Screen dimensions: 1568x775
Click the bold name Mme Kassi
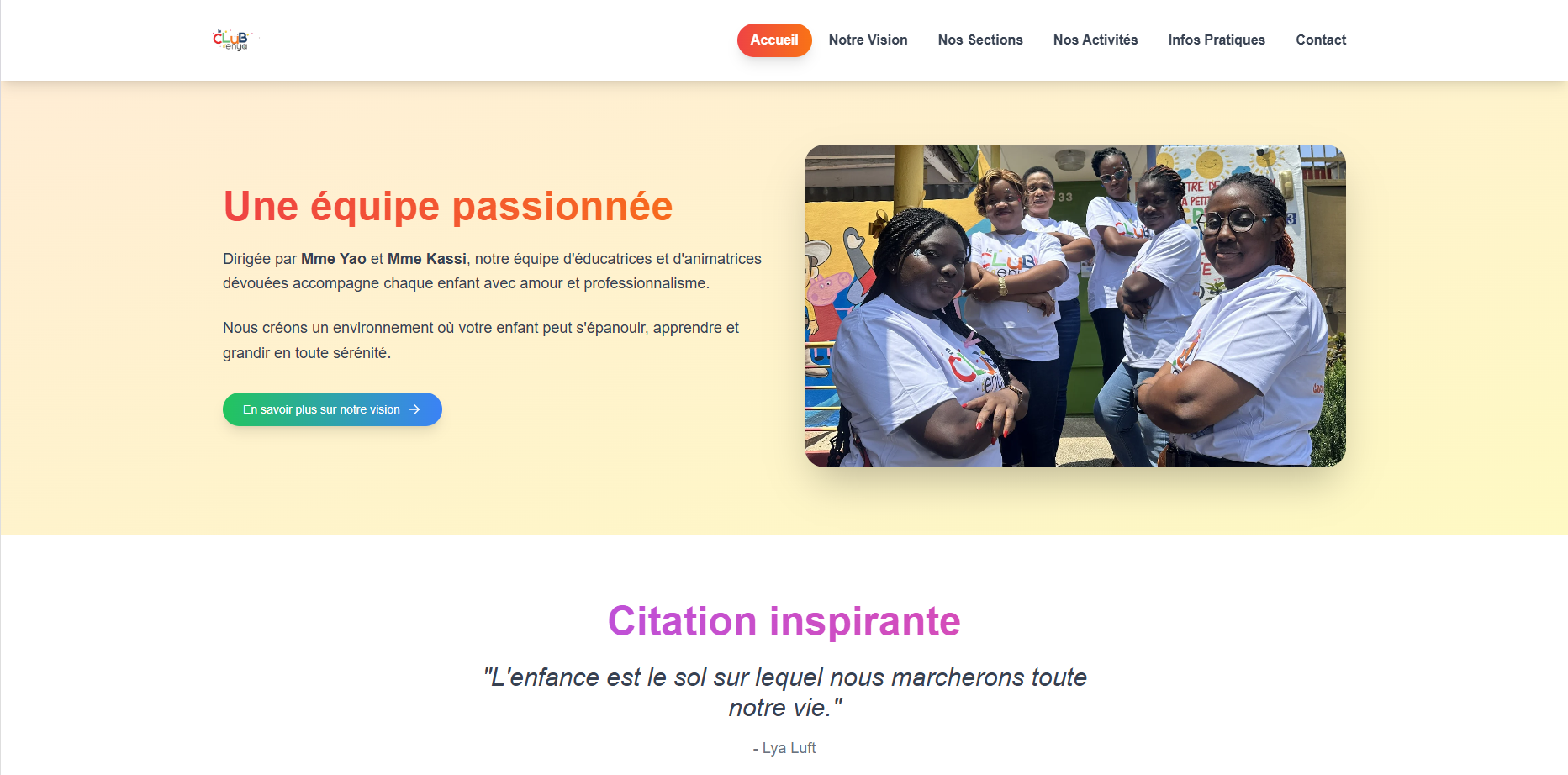(426, 259)
